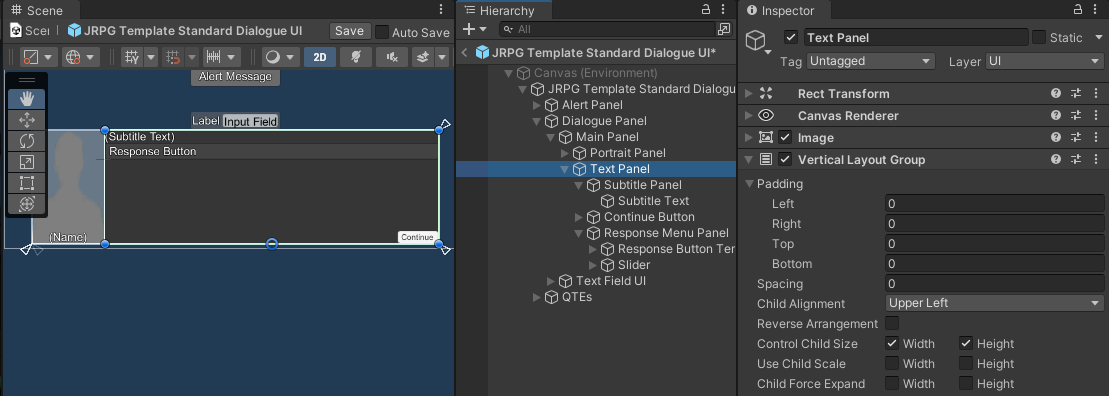
Task: Click the Continue button in scene
Action: click(x=417, y=238)
